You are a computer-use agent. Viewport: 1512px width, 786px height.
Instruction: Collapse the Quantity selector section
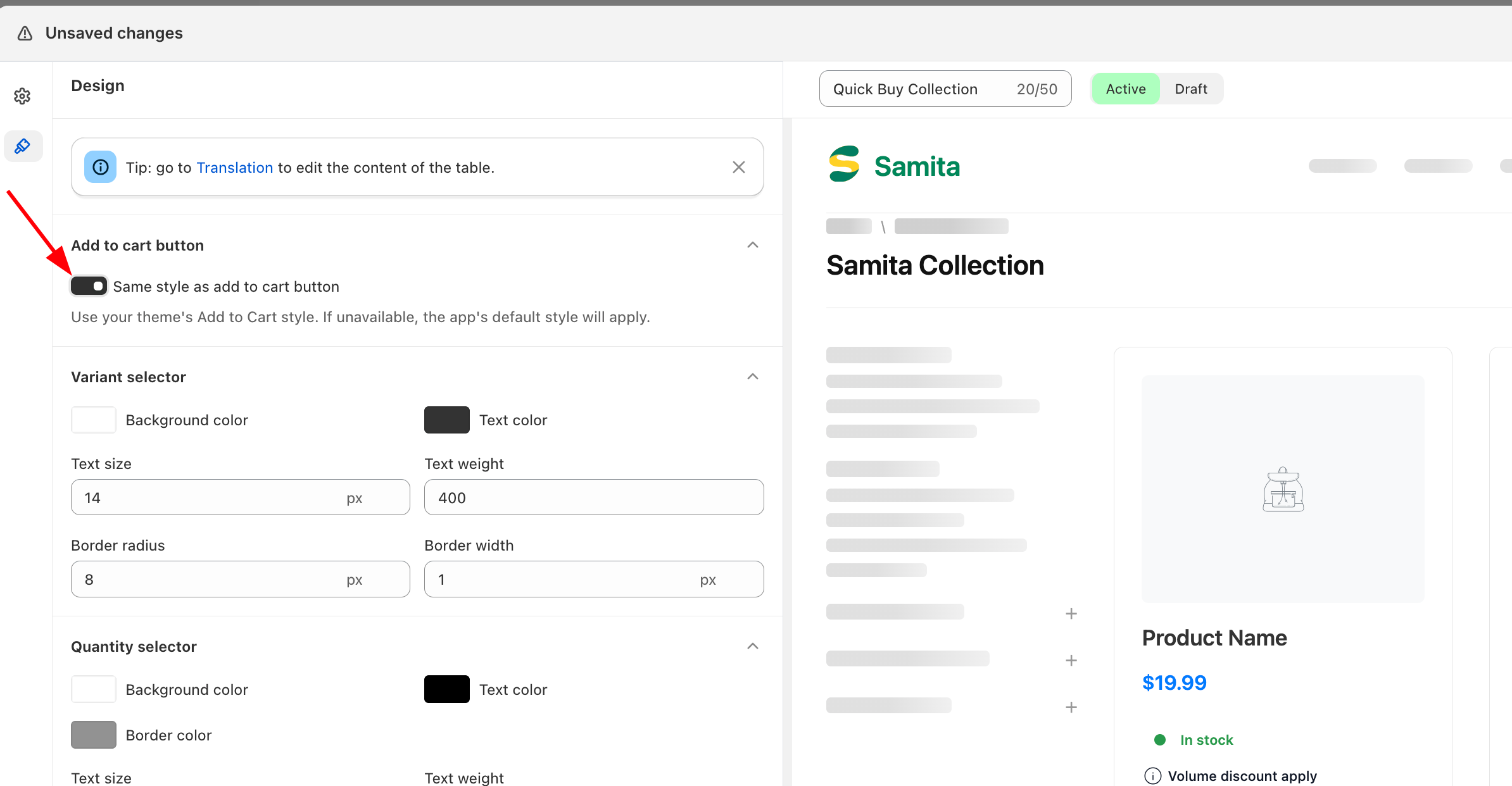752,646
